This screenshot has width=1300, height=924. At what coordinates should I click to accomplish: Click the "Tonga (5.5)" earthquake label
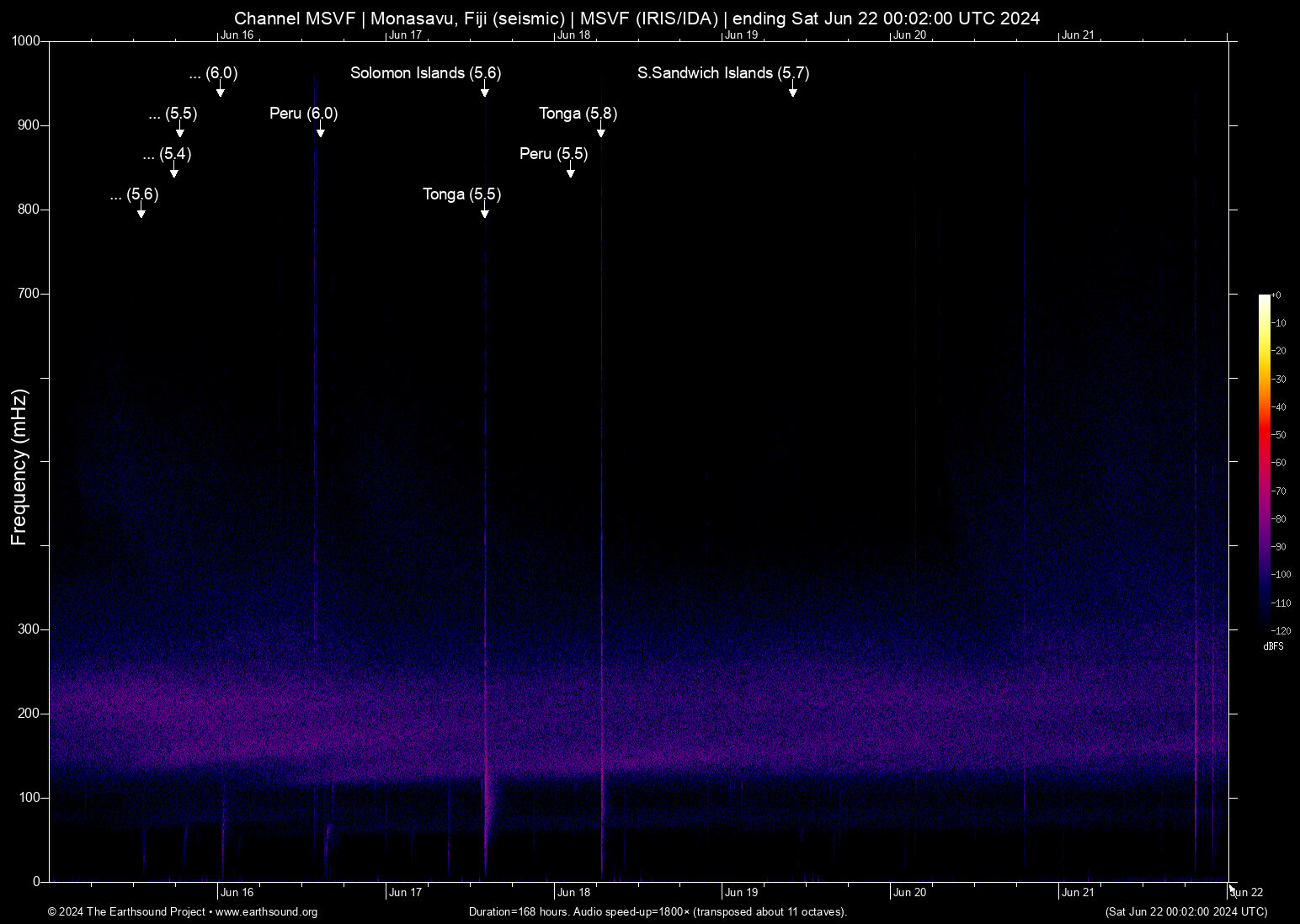(462, 194)
